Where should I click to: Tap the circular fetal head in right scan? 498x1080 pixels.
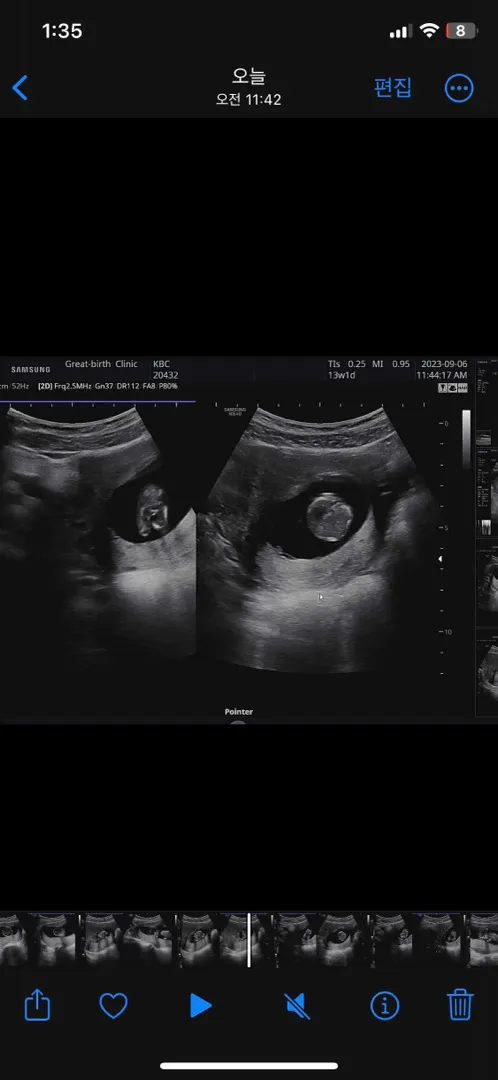(x=330, y=517)
